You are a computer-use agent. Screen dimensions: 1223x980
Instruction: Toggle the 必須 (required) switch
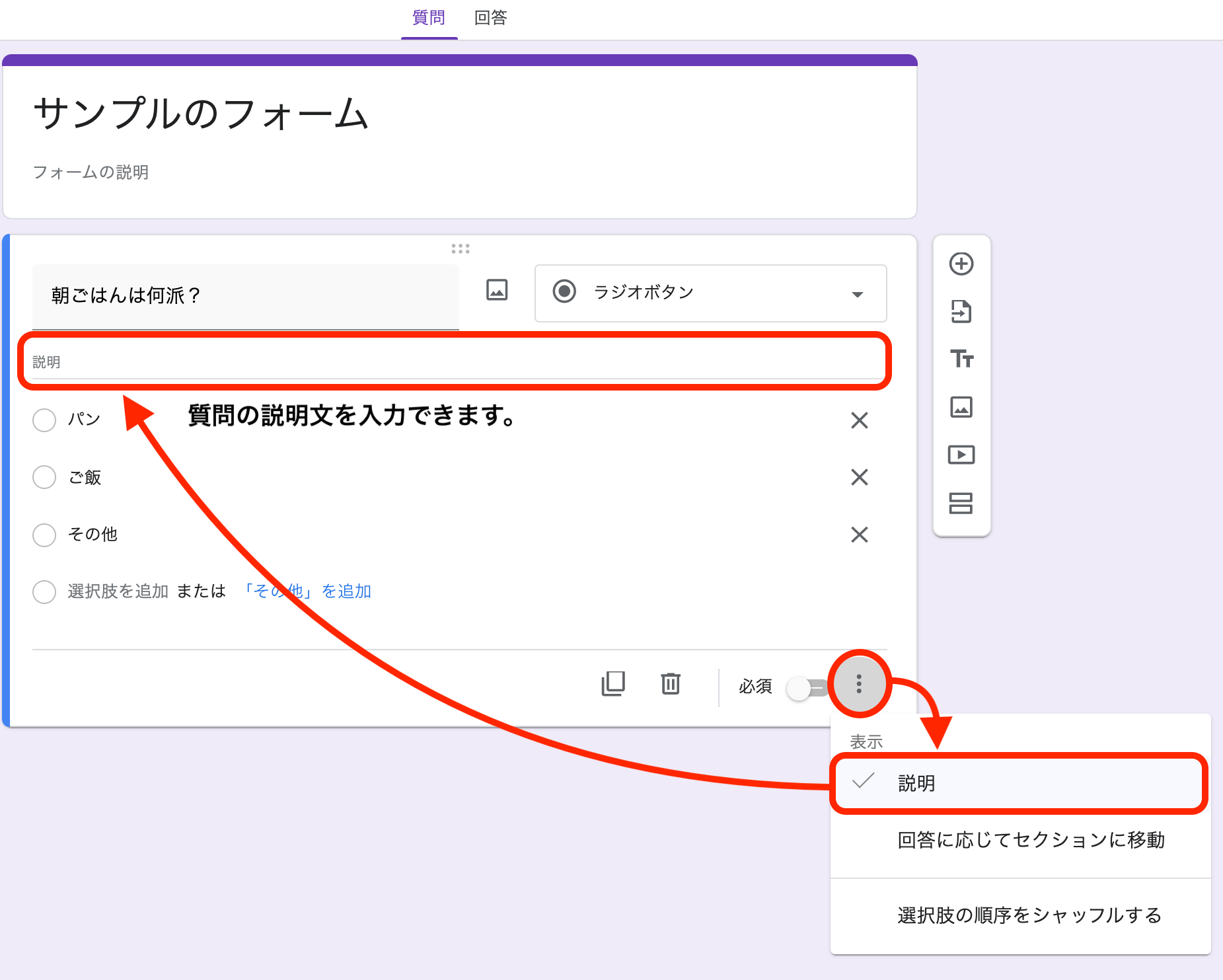pos(807,687)
